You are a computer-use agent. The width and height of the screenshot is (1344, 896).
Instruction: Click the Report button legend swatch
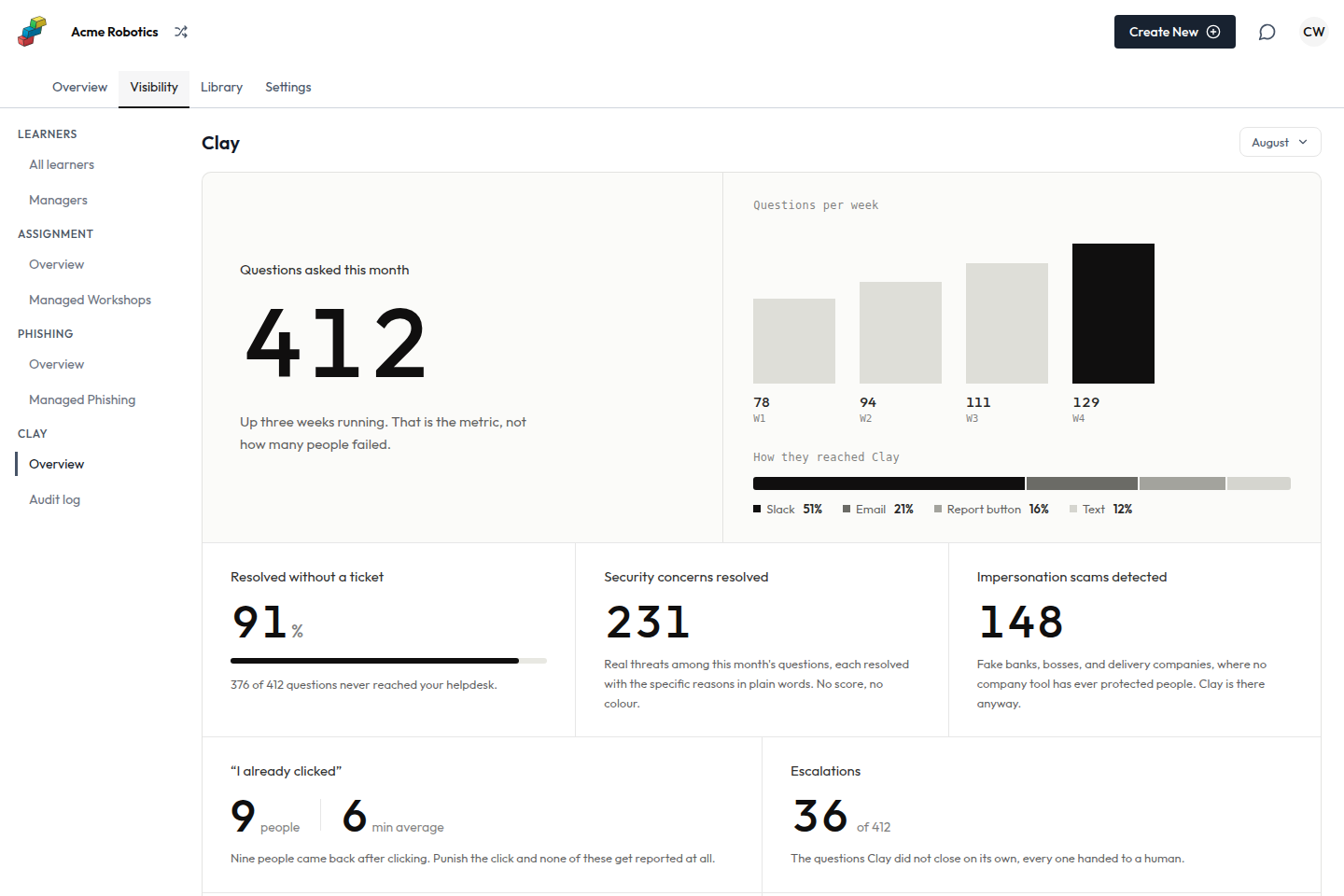(x=938, y=509)
